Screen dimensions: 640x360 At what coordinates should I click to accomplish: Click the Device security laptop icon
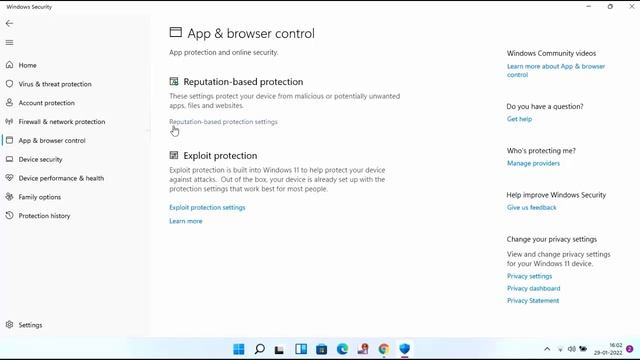pos(9,159)
